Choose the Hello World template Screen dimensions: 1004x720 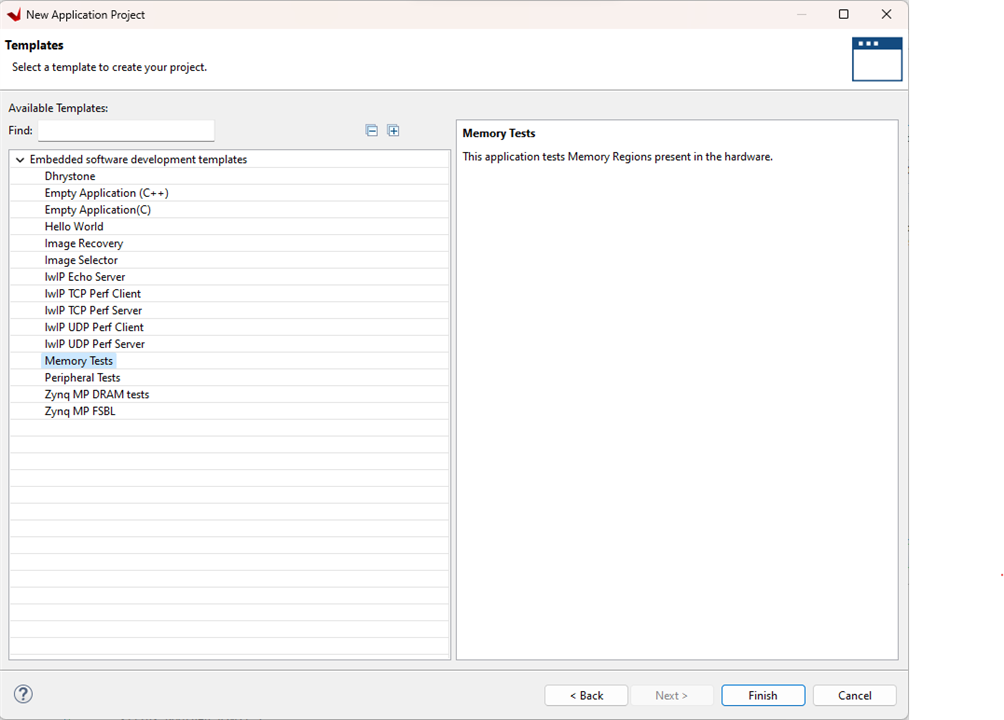point(74,227)
